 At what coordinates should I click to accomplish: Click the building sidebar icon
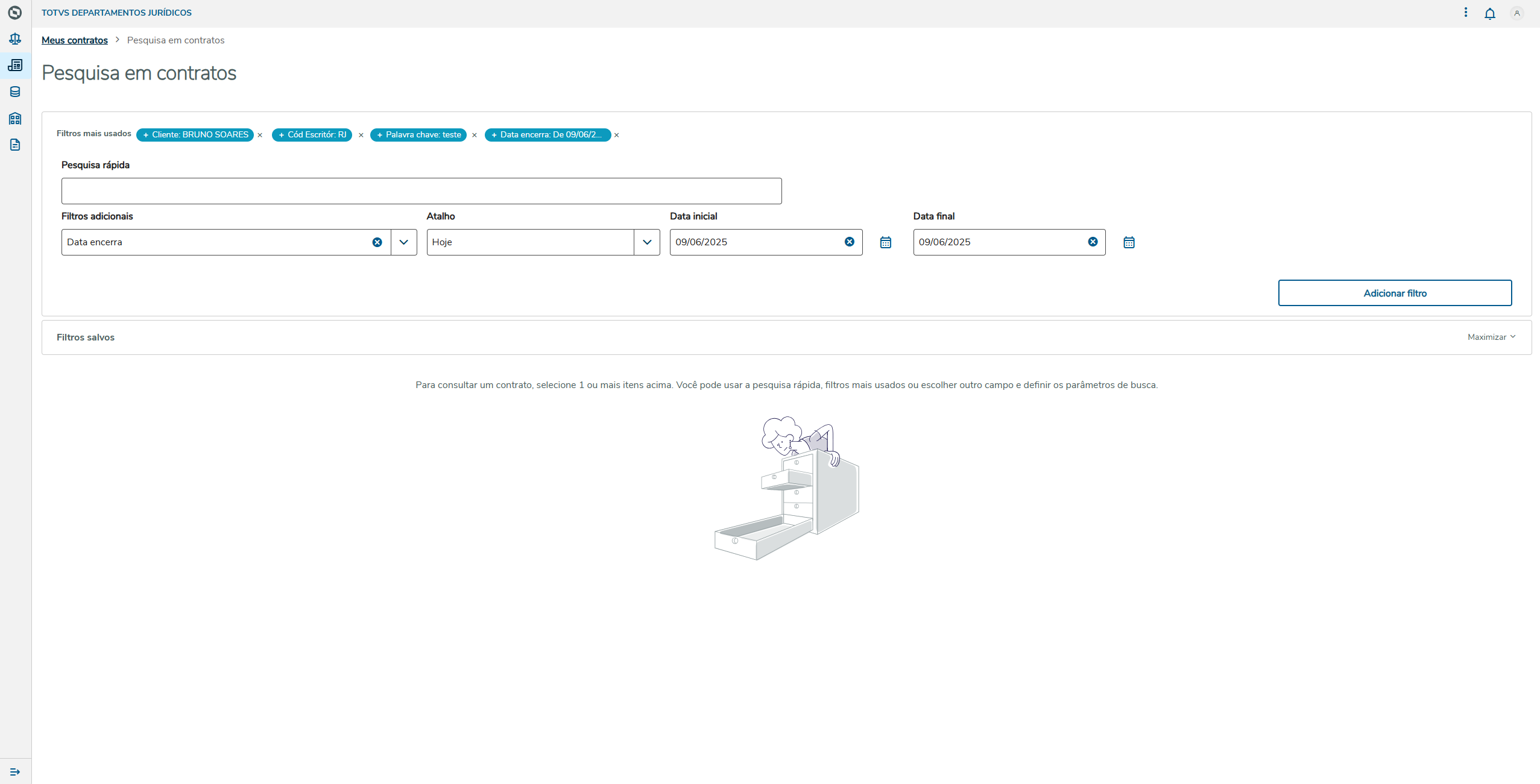tap(15, 118)
